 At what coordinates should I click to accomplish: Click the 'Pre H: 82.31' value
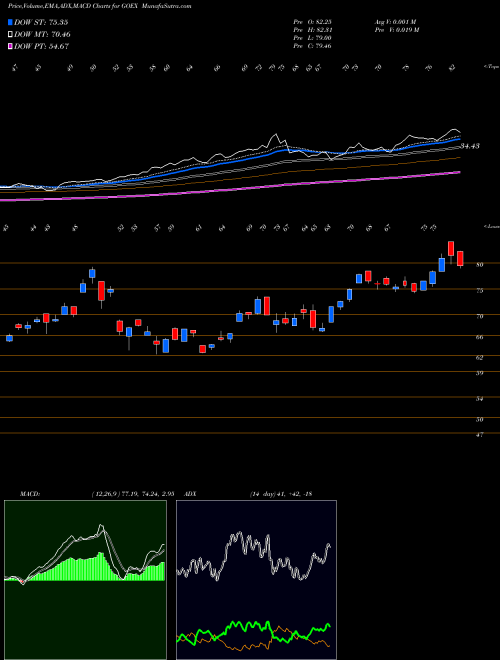tap(312, 30)
